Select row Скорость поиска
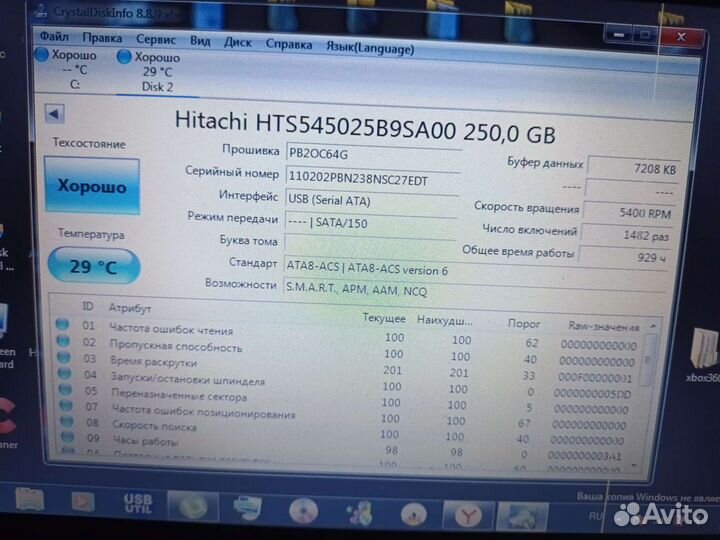This screenshot has width=720, height=540. coord(349,431)
